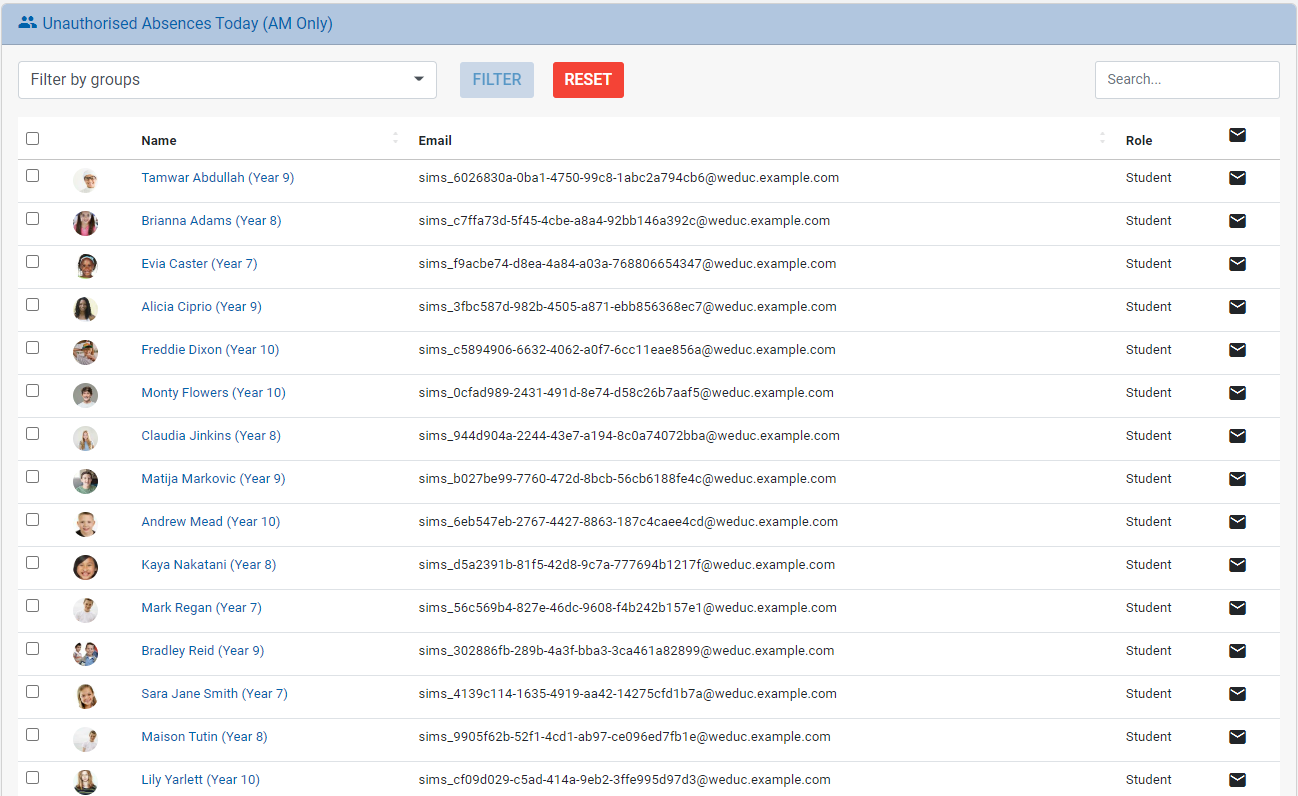The height and width of the screenshot is (796, 1298).
Task: Click into the Search input field
Action: click(1186, 80)
